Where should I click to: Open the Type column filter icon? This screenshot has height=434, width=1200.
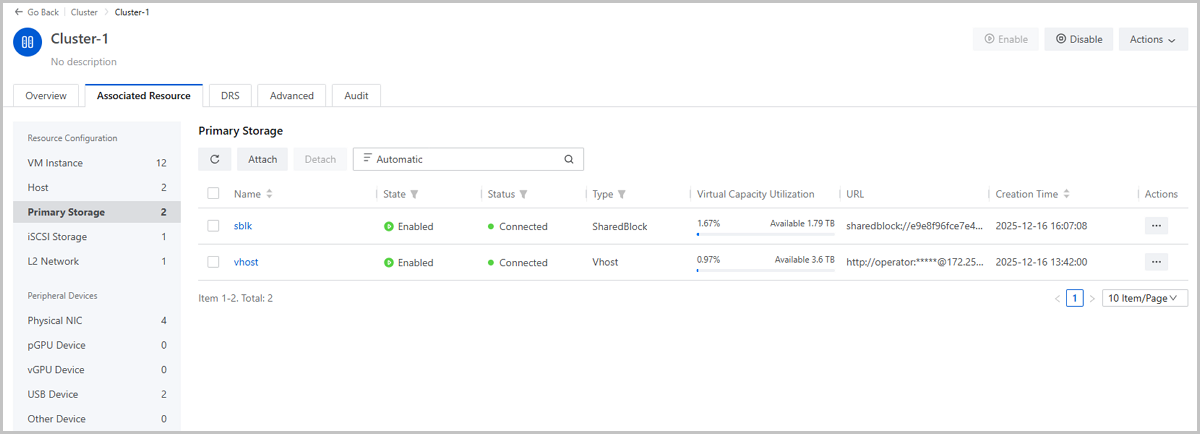pos(624,194)
